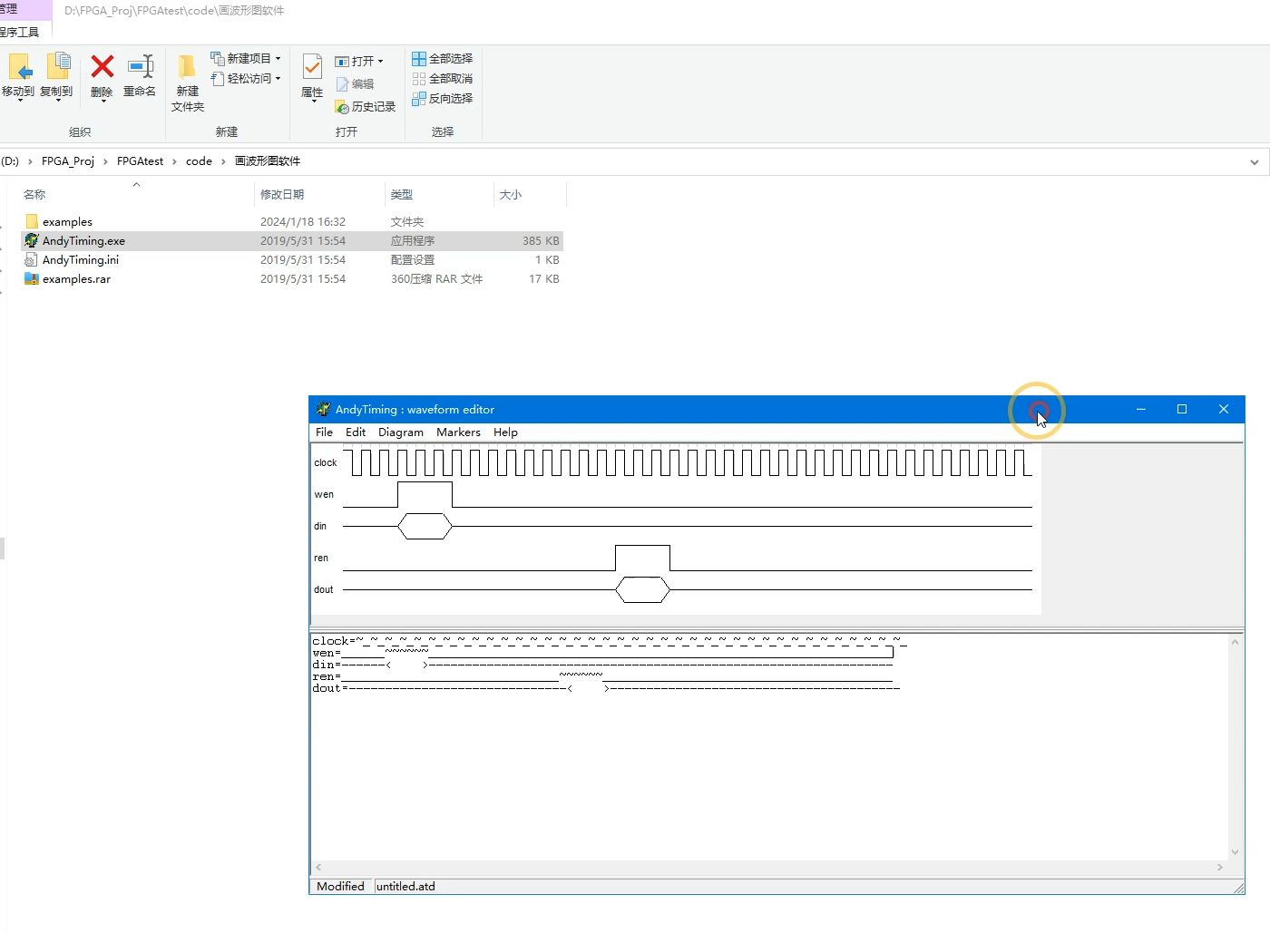Open Markers menu in AndyTiming
1270x952 pixels.
pos(458,432)
